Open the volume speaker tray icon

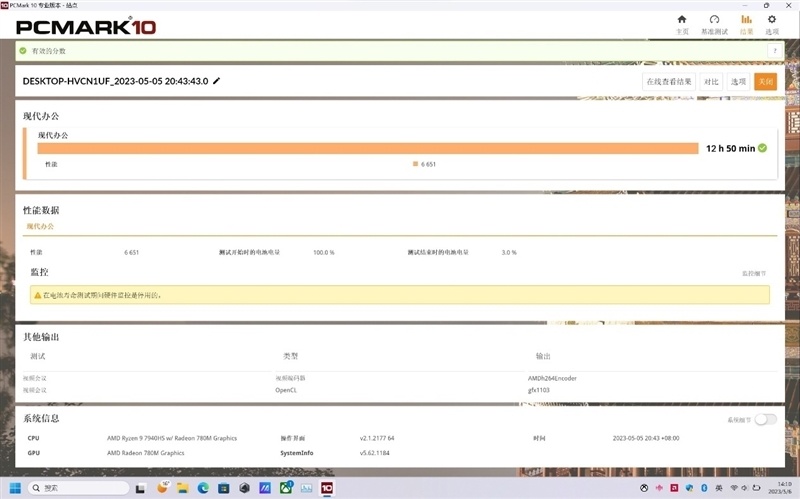745,488
